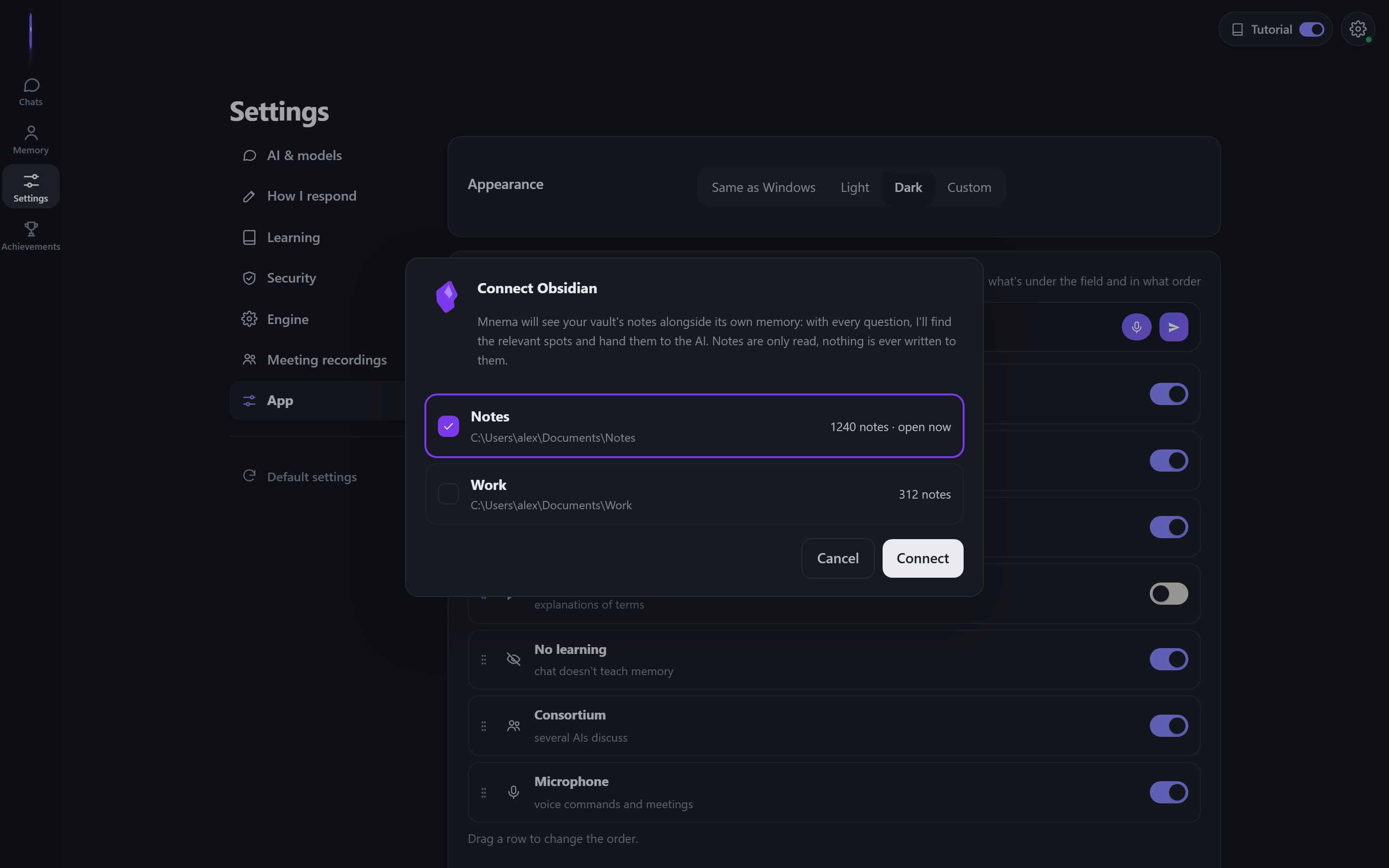
Task: Open the Chats section in sidebar
Action: tap(30, 92)
